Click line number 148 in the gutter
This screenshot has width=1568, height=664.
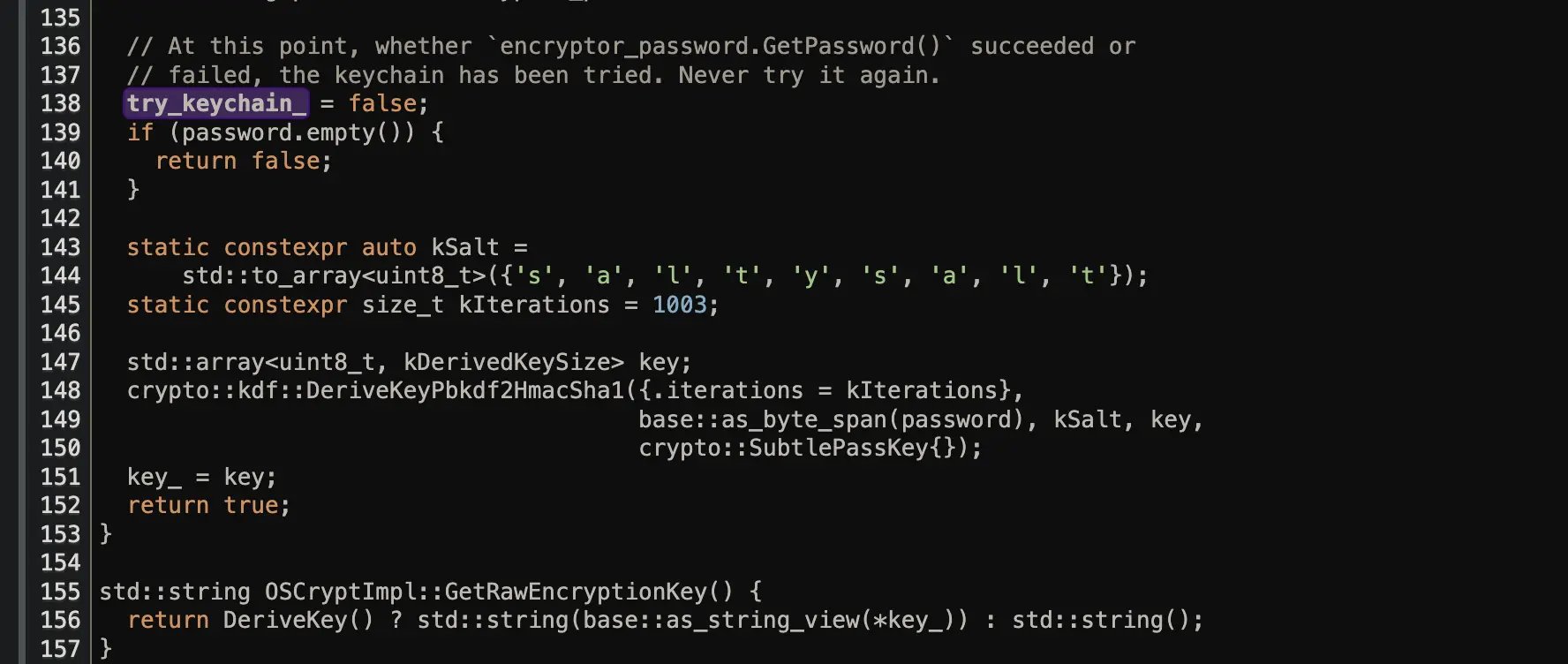click(60, 390)
